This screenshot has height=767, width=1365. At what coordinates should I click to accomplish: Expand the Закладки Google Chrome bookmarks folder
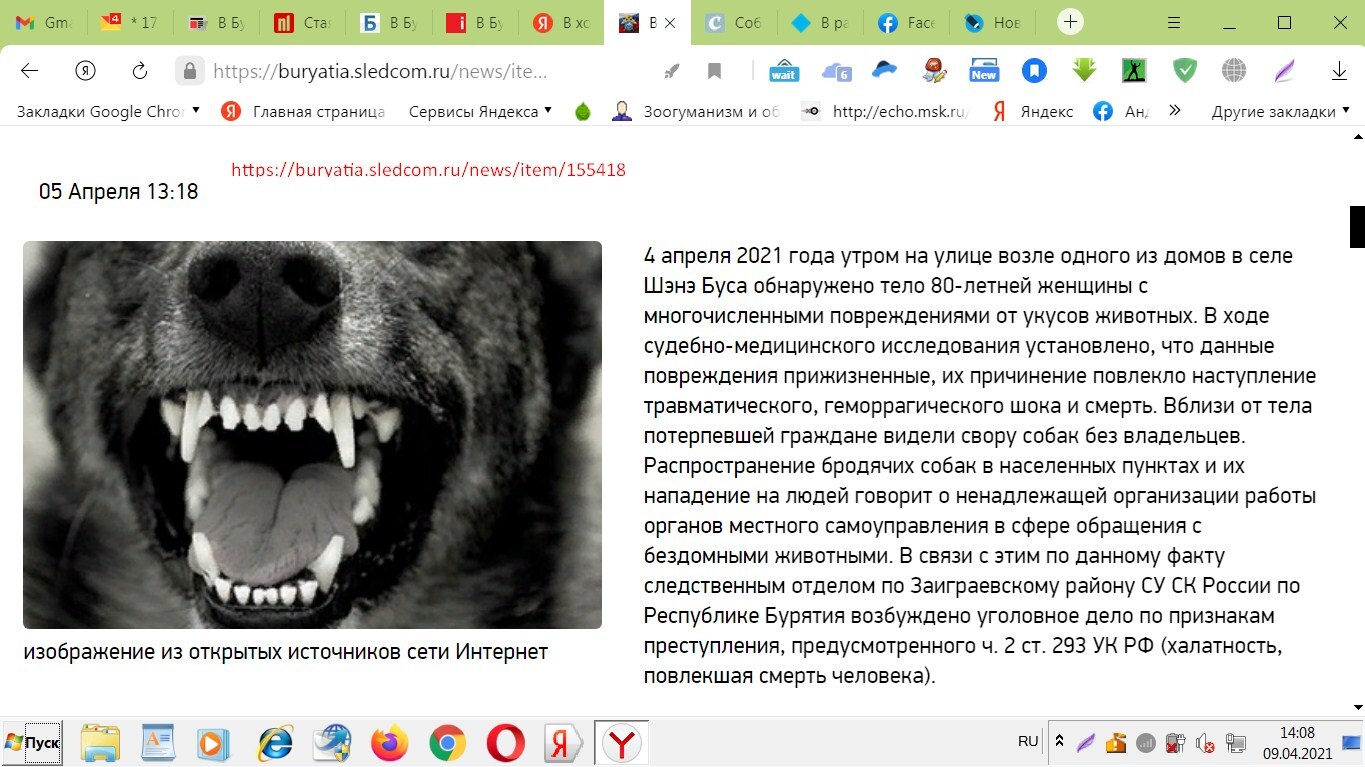[108, 112]
